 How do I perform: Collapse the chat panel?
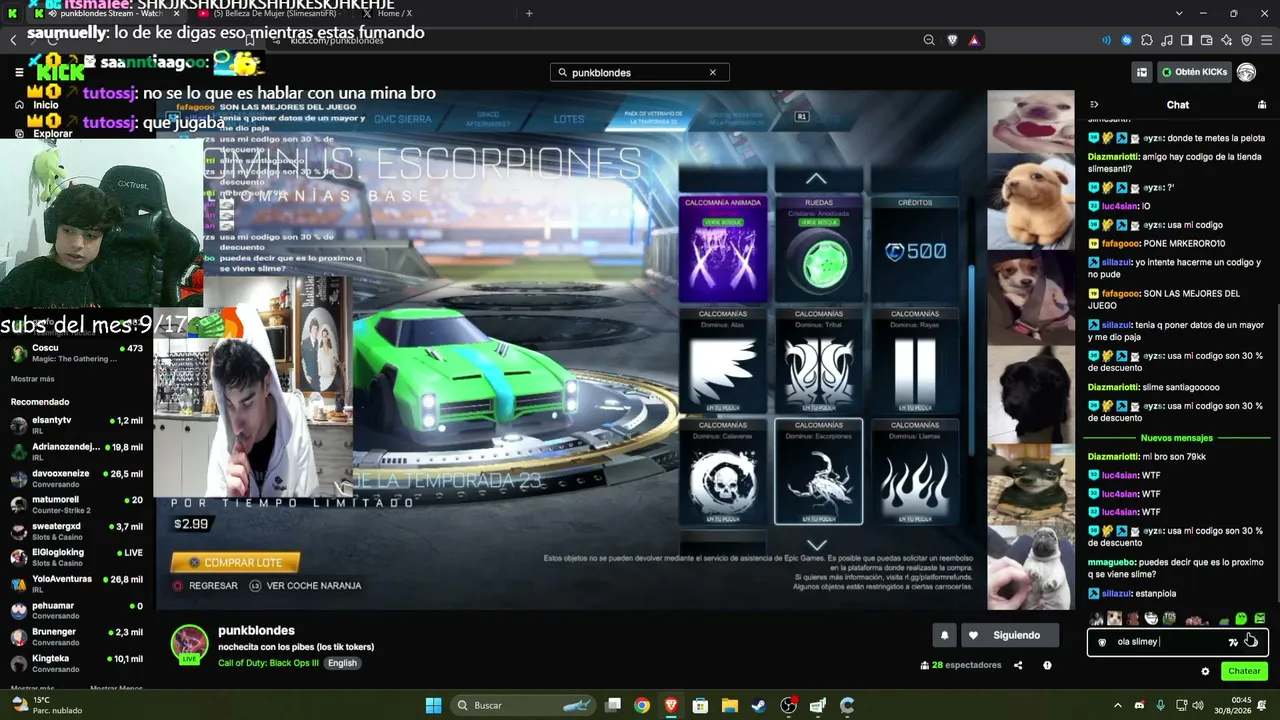coord(1094,104)
